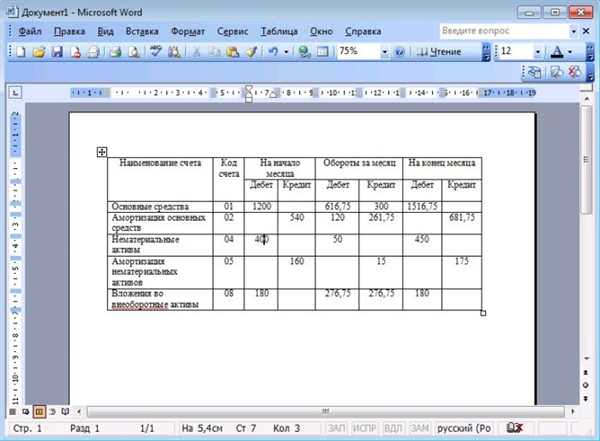
Task: Open the Формат menu
Action: pos(188,31)
